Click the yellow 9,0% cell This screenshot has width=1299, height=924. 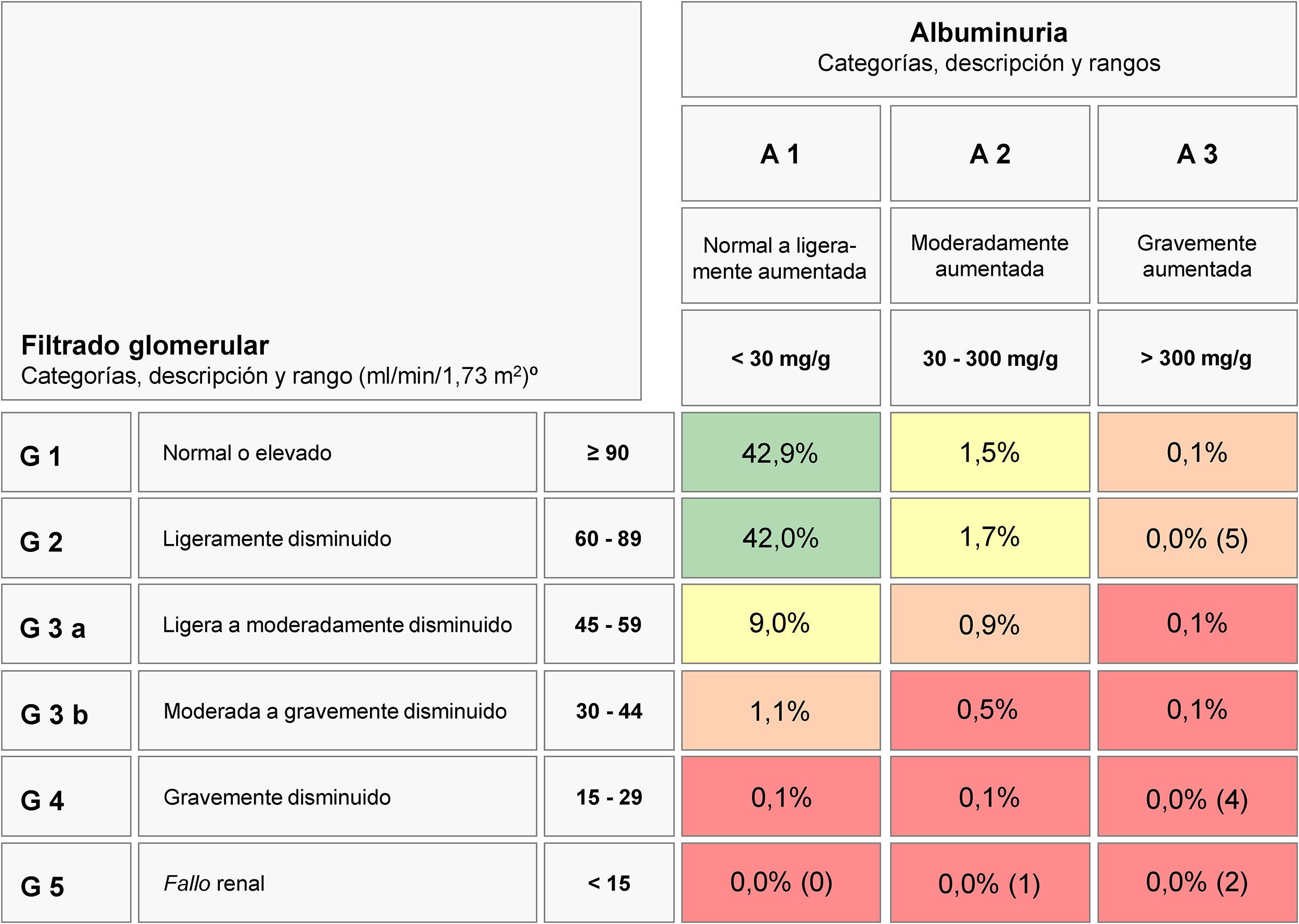click(780, 624)
